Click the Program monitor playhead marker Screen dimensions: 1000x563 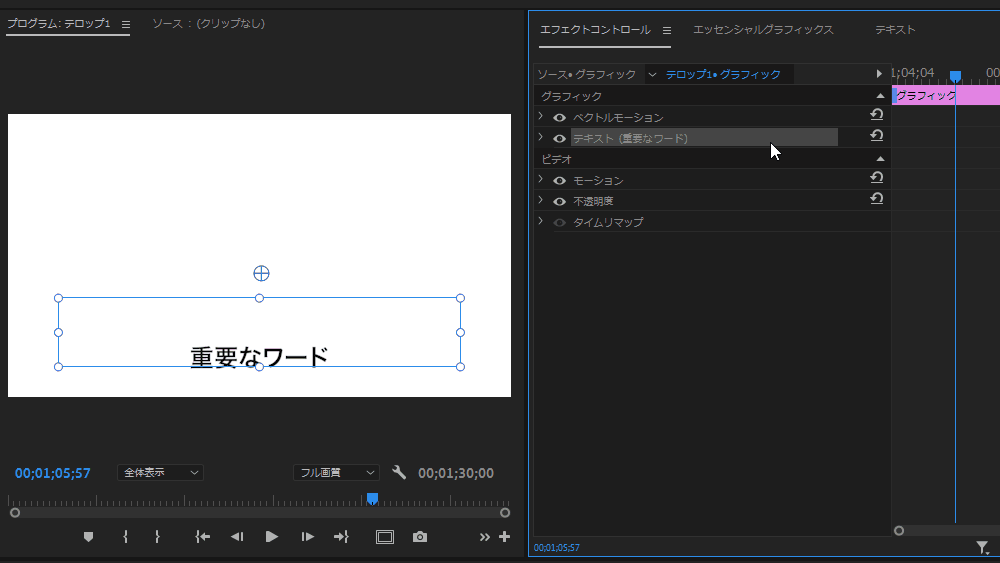point(372,498)
